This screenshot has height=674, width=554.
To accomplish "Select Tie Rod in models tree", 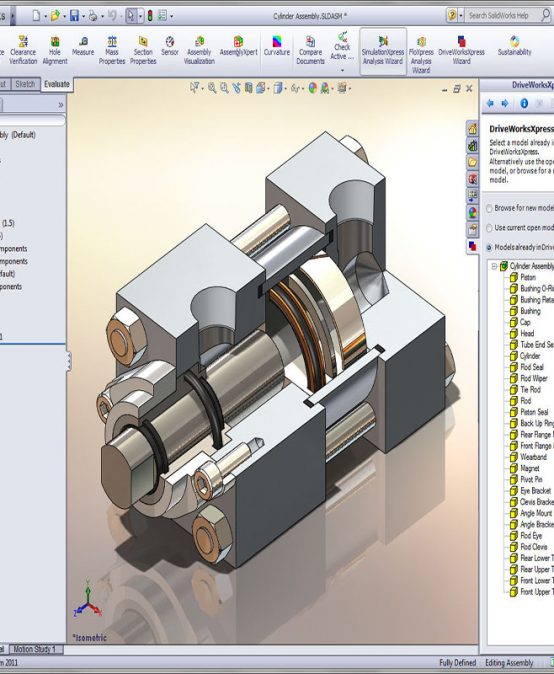I will [530, 389].
